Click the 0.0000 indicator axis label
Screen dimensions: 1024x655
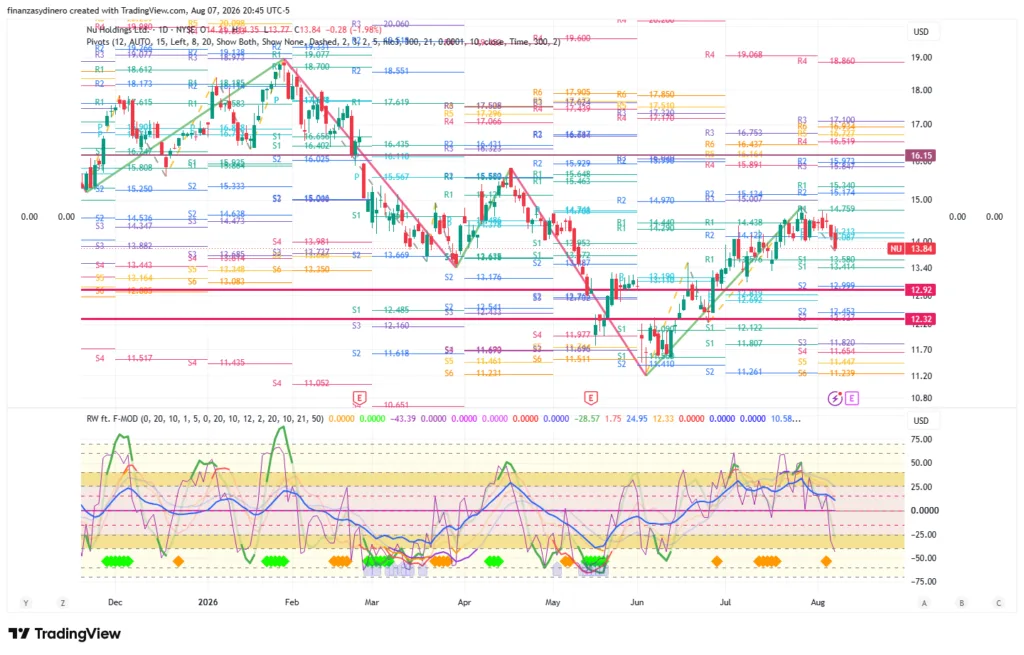(x=925, y=510)
